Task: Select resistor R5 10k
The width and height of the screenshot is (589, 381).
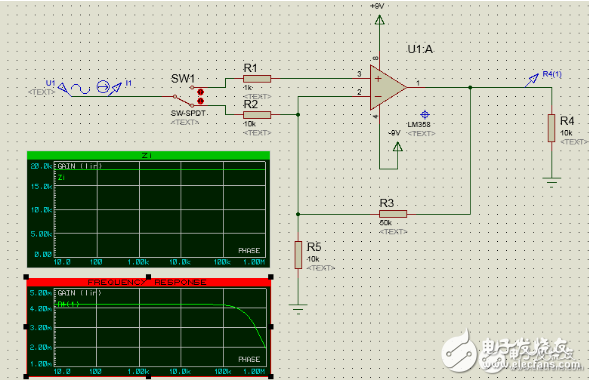Action: pos(298,255)
